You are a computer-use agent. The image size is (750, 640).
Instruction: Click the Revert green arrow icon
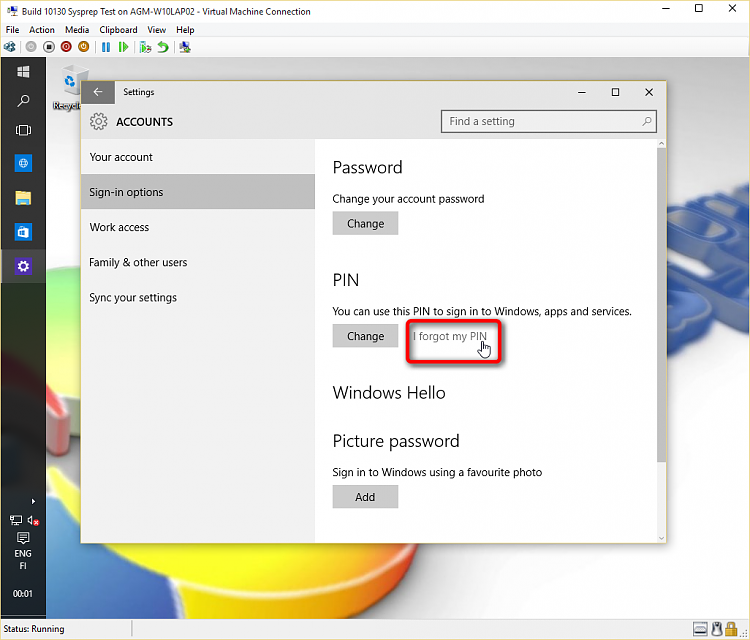[x=163, y=47]
